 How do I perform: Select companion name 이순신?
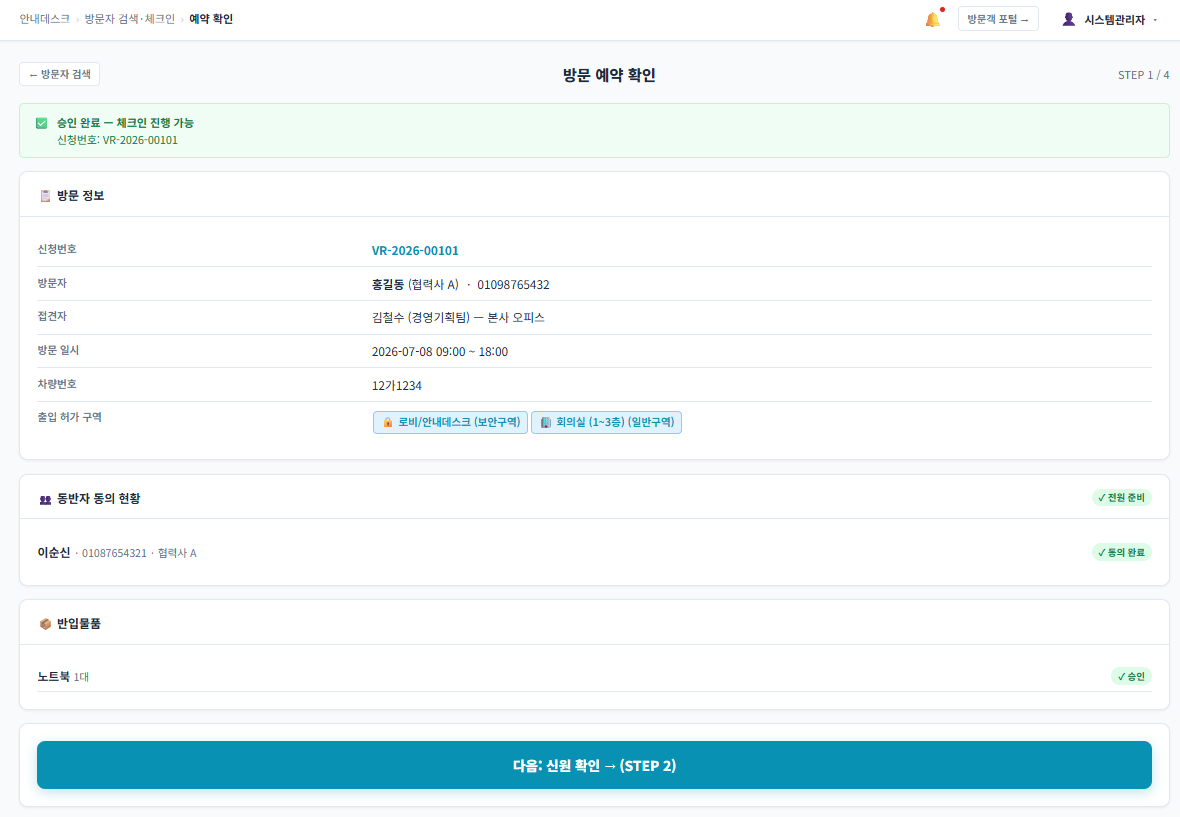pos(53,552)
